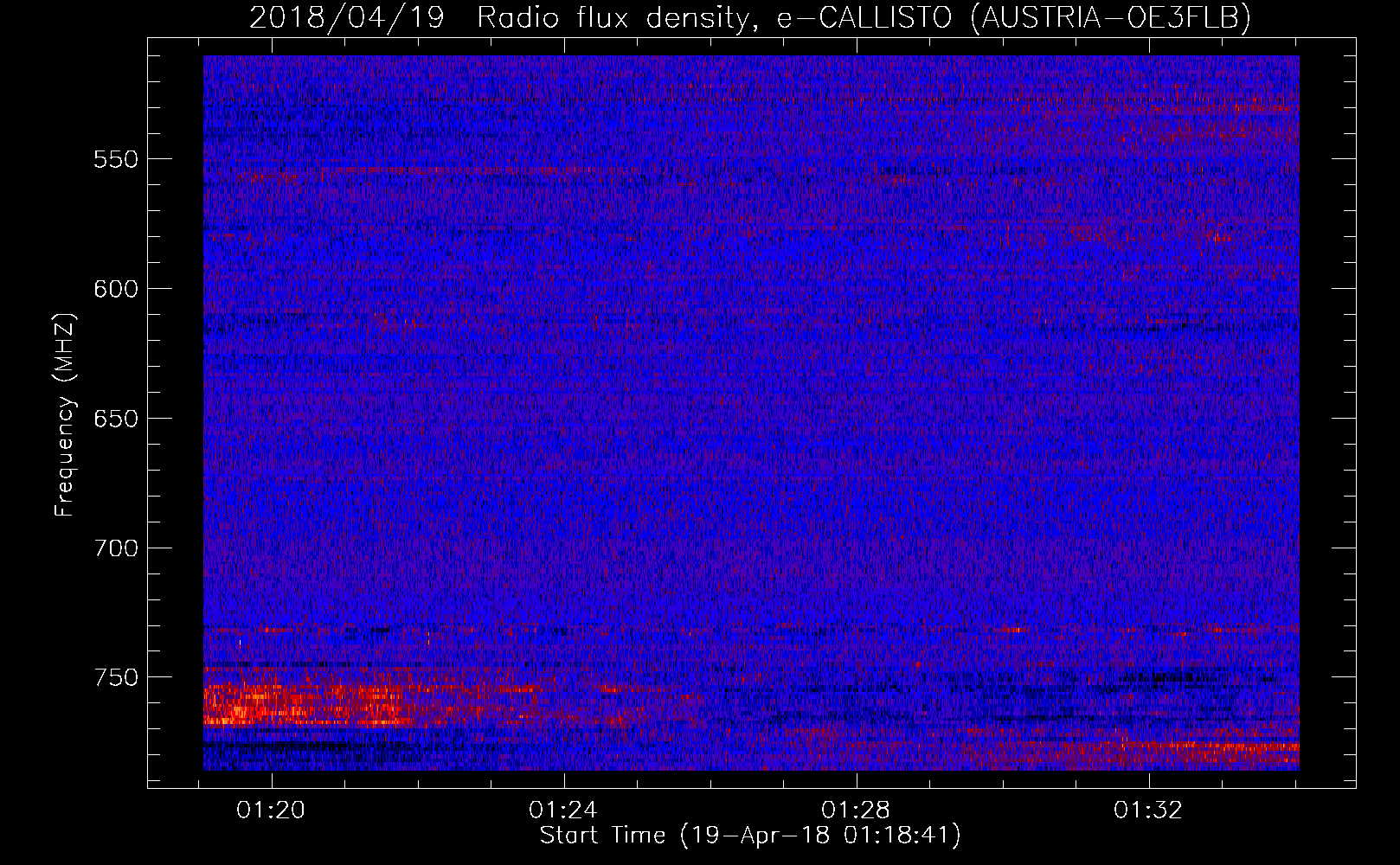The width and height of the screenshot is (1400, 865).
Task: Click the 600 frequency tick label
Action: coord(116,289)
